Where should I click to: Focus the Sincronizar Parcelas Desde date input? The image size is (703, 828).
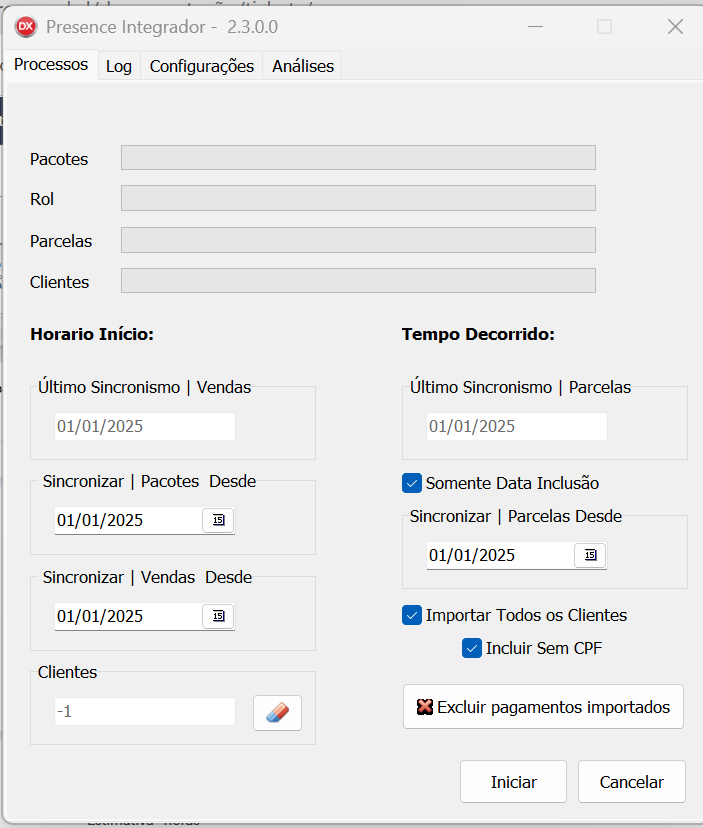(499, 555)
